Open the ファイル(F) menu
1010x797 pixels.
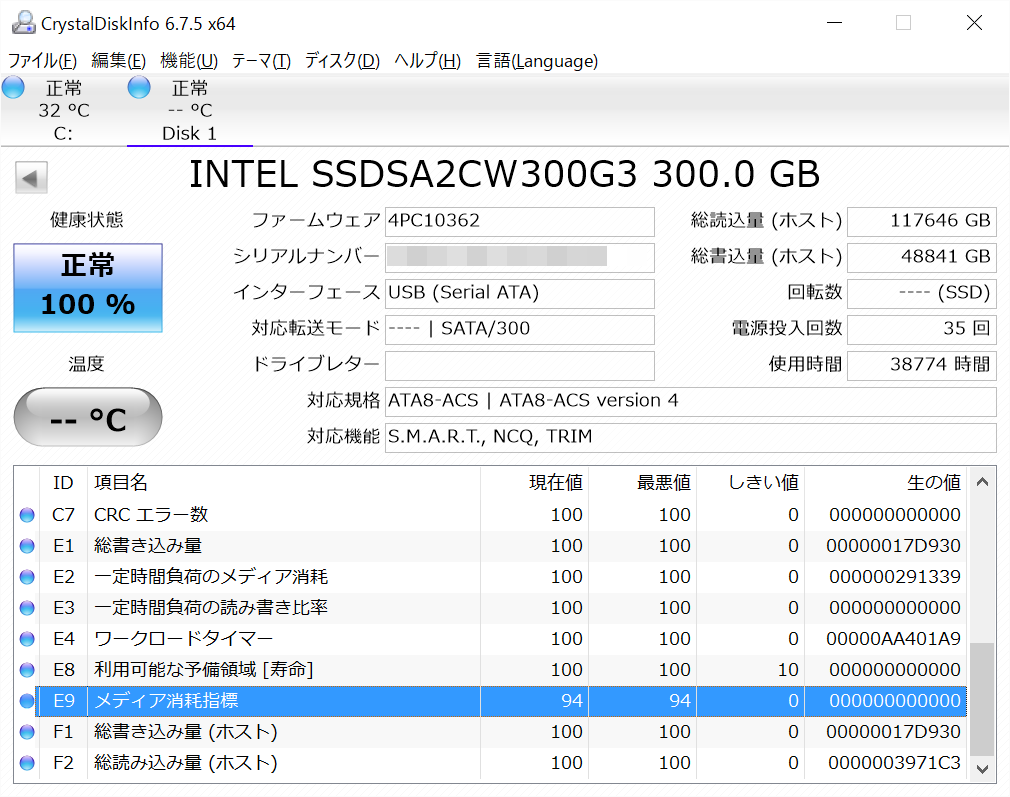42,61
